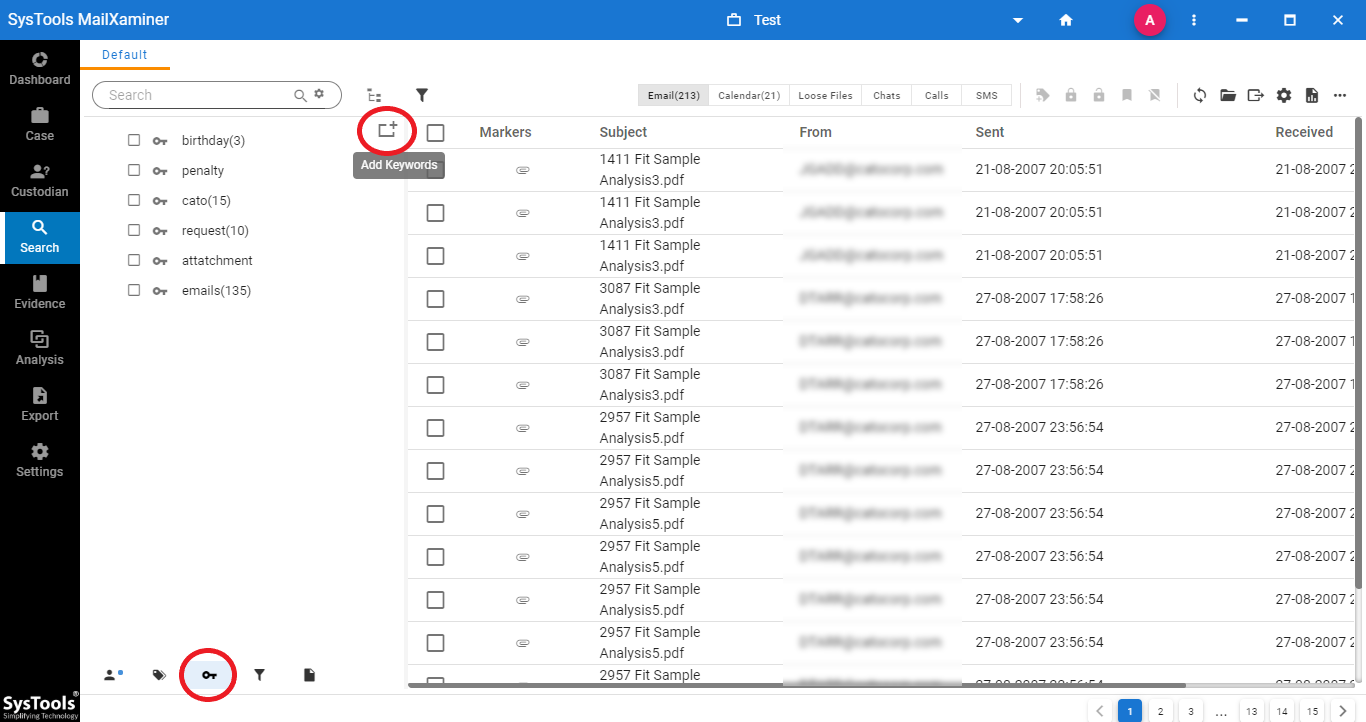1366x722 pixels.
Task: Click the export icon next to the folder icon
Action: tap(1256, 95)
